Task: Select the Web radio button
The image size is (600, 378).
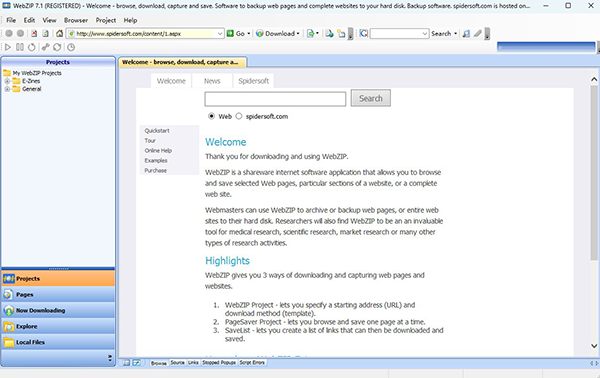Action: tap(211, 116)
